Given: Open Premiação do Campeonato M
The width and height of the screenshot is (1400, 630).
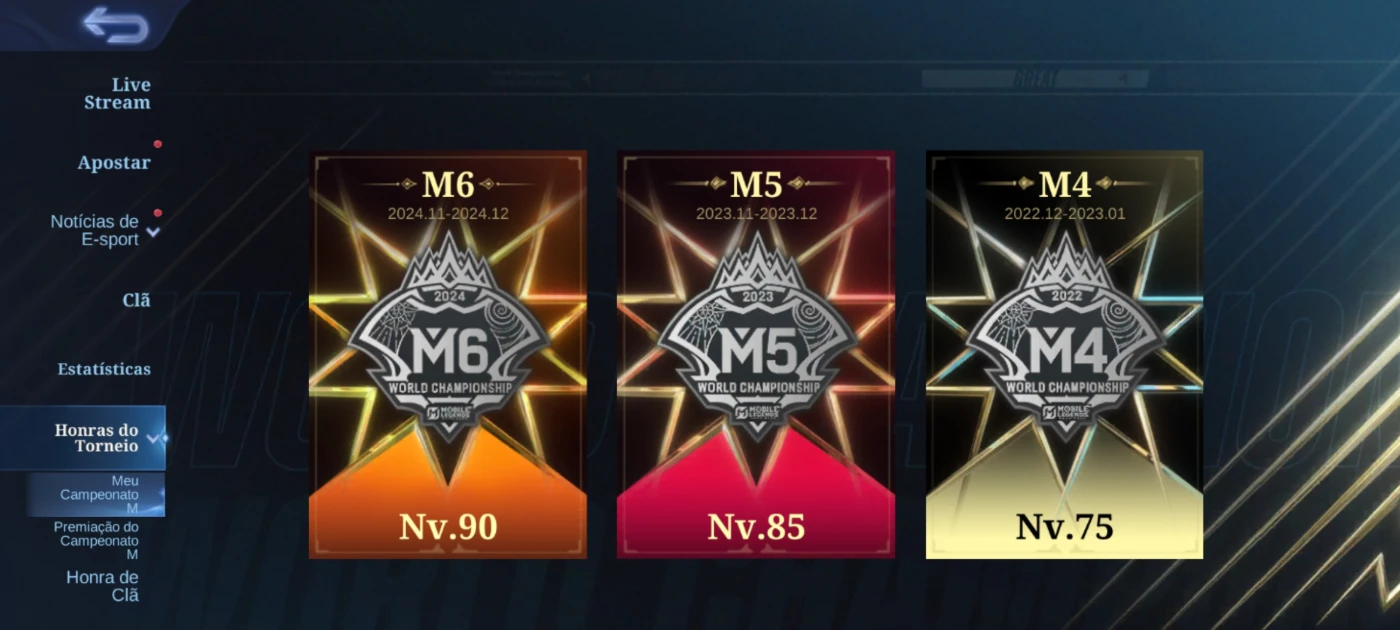Looking at the screenshot, I should (x=97, y=540).
